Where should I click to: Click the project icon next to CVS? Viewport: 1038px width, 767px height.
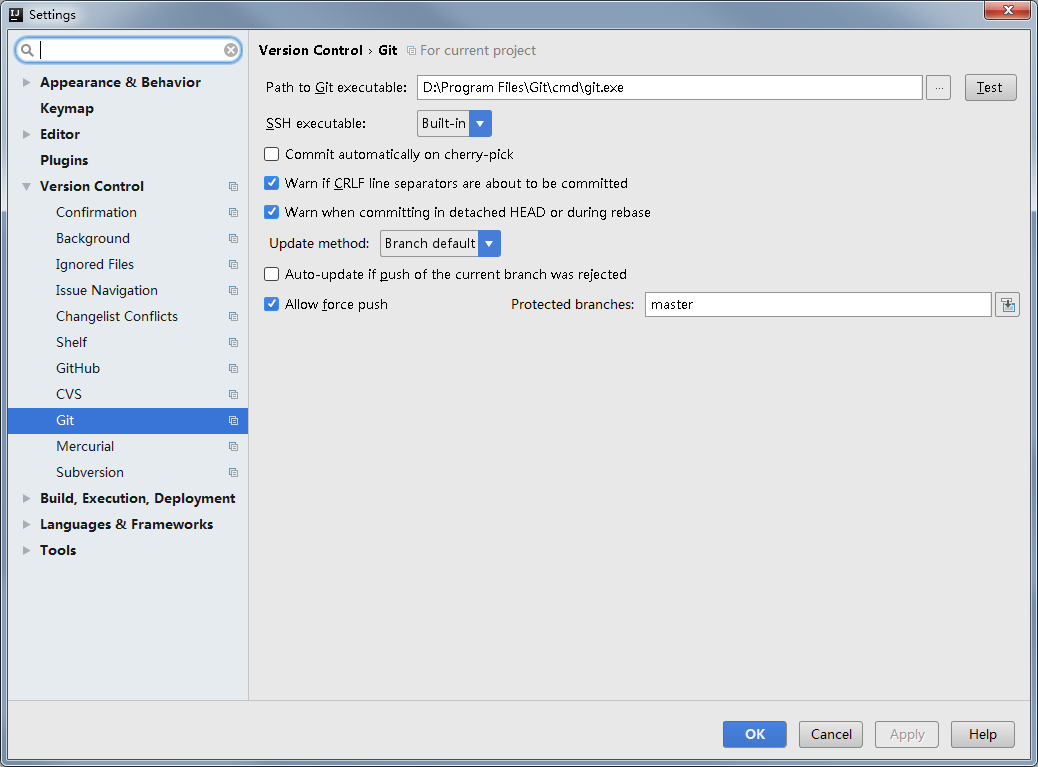(x=233, y=394)
